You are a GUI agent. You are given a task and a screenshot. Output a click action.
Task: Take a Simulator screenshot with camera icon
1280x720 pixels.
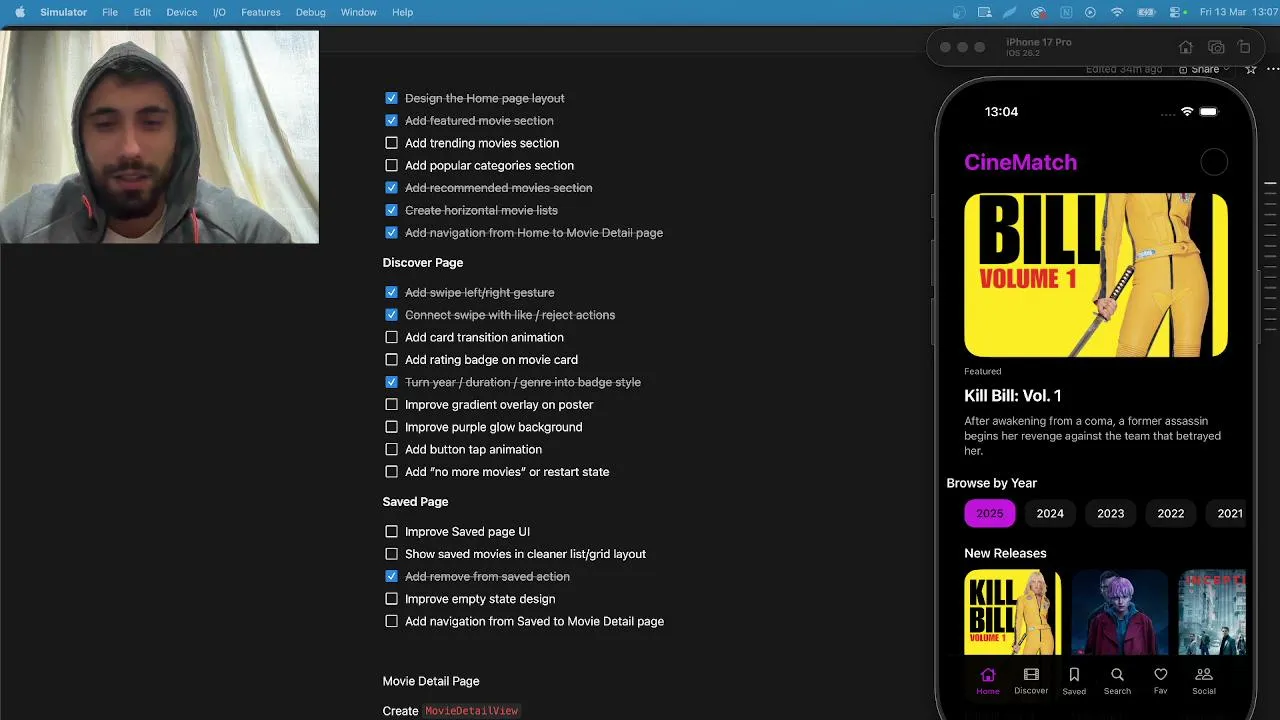coord(1216,47)
